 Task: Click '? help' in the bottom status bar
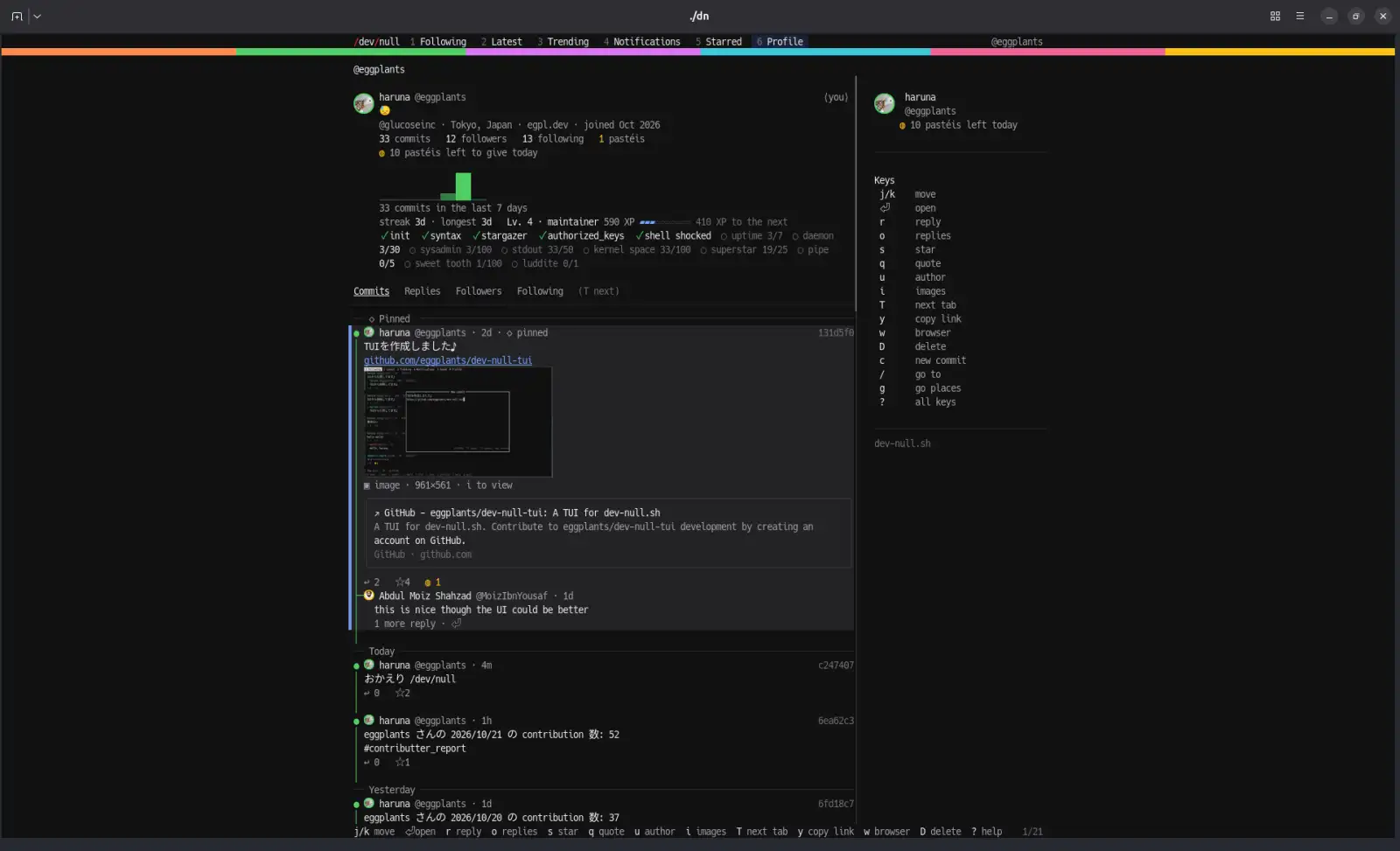986,832
